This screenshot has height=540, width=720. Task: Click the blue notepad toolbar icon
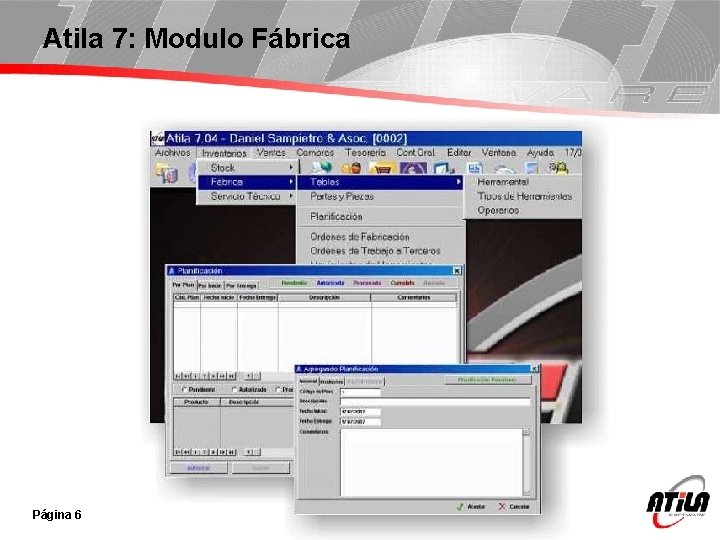[444, 168]
